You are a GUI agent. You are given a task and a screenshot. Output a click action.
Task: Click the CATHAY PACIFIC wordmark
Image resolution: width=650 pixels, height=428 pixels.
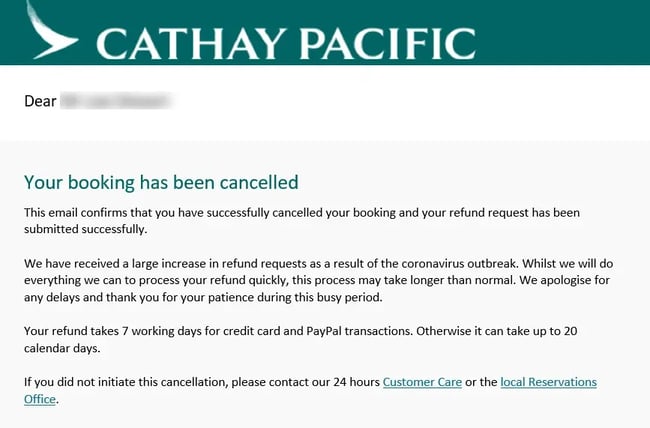click(285, 42)
